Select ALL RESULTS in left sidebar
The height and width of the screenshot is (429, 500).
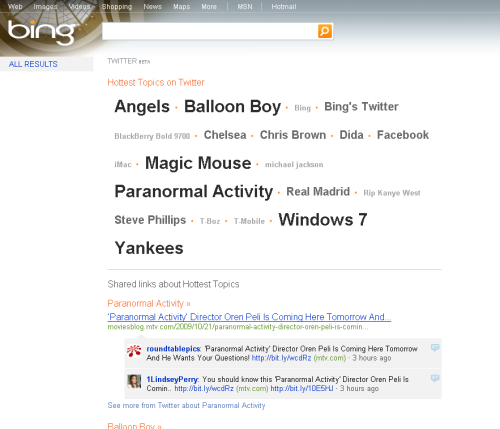click(x=33, y=64)
